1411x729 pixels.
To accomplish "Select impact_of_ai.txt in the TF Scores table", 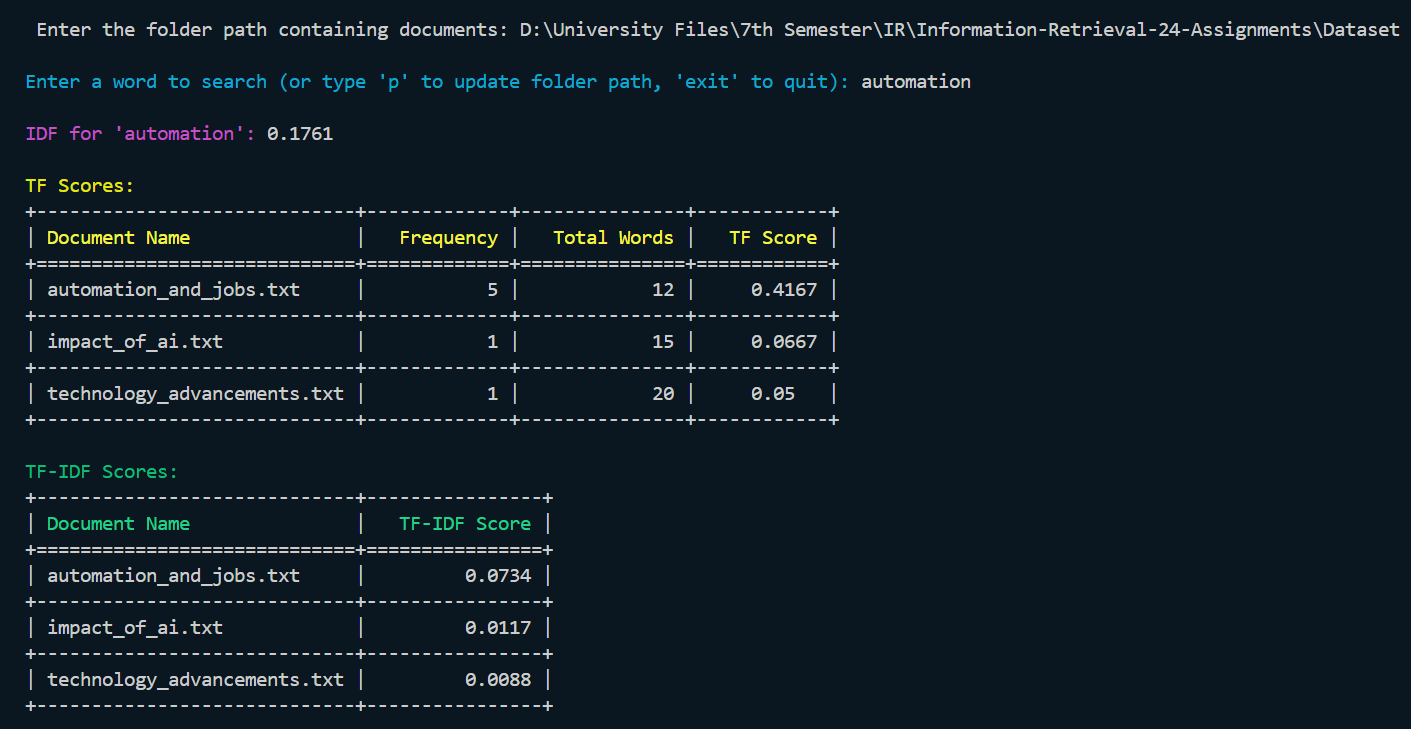I will (135, 342).
